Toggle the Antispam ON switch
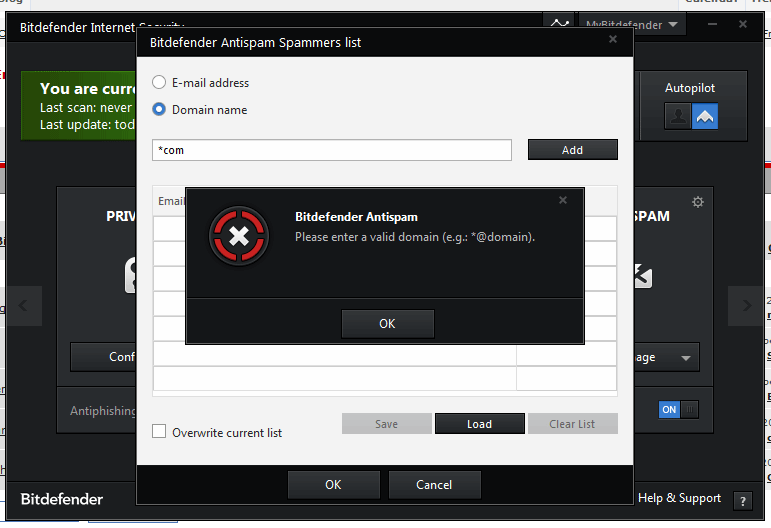Image resolution: width=771 pixels, height=528 pixels. pyautogui.click(x=679, y=410)
